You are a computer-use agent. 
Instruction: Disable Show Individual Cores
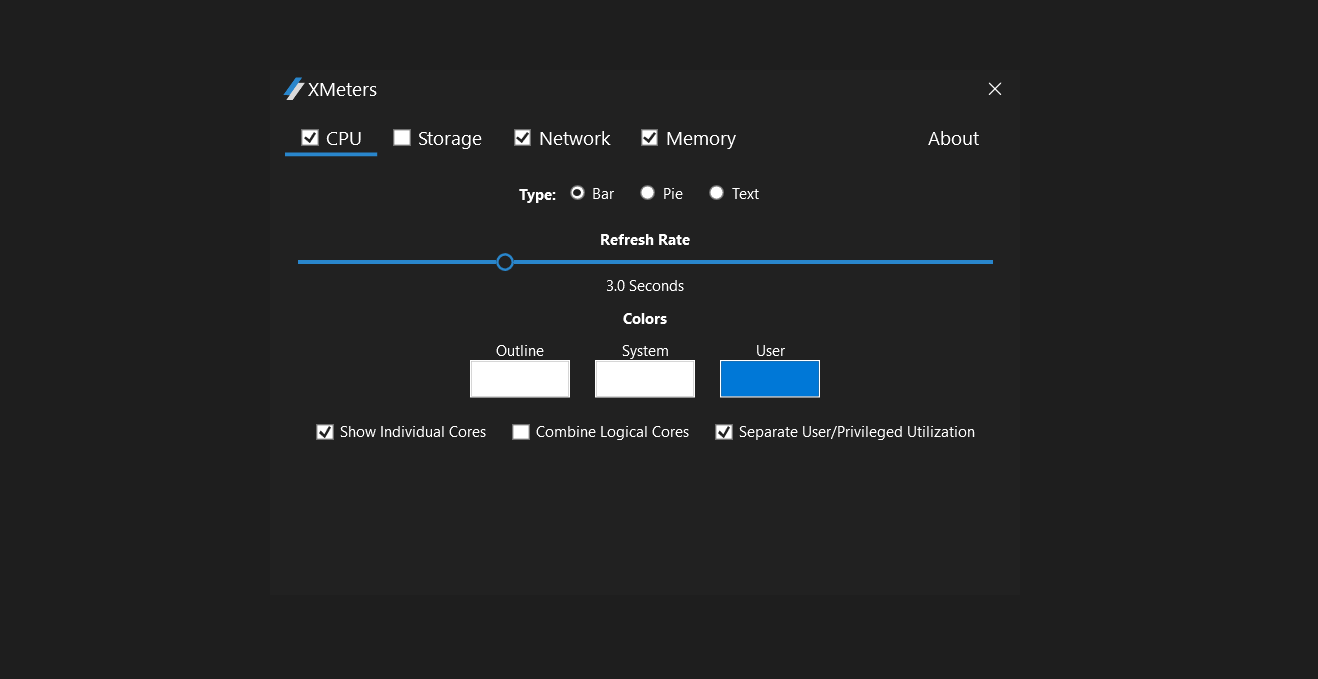point(325,431)
